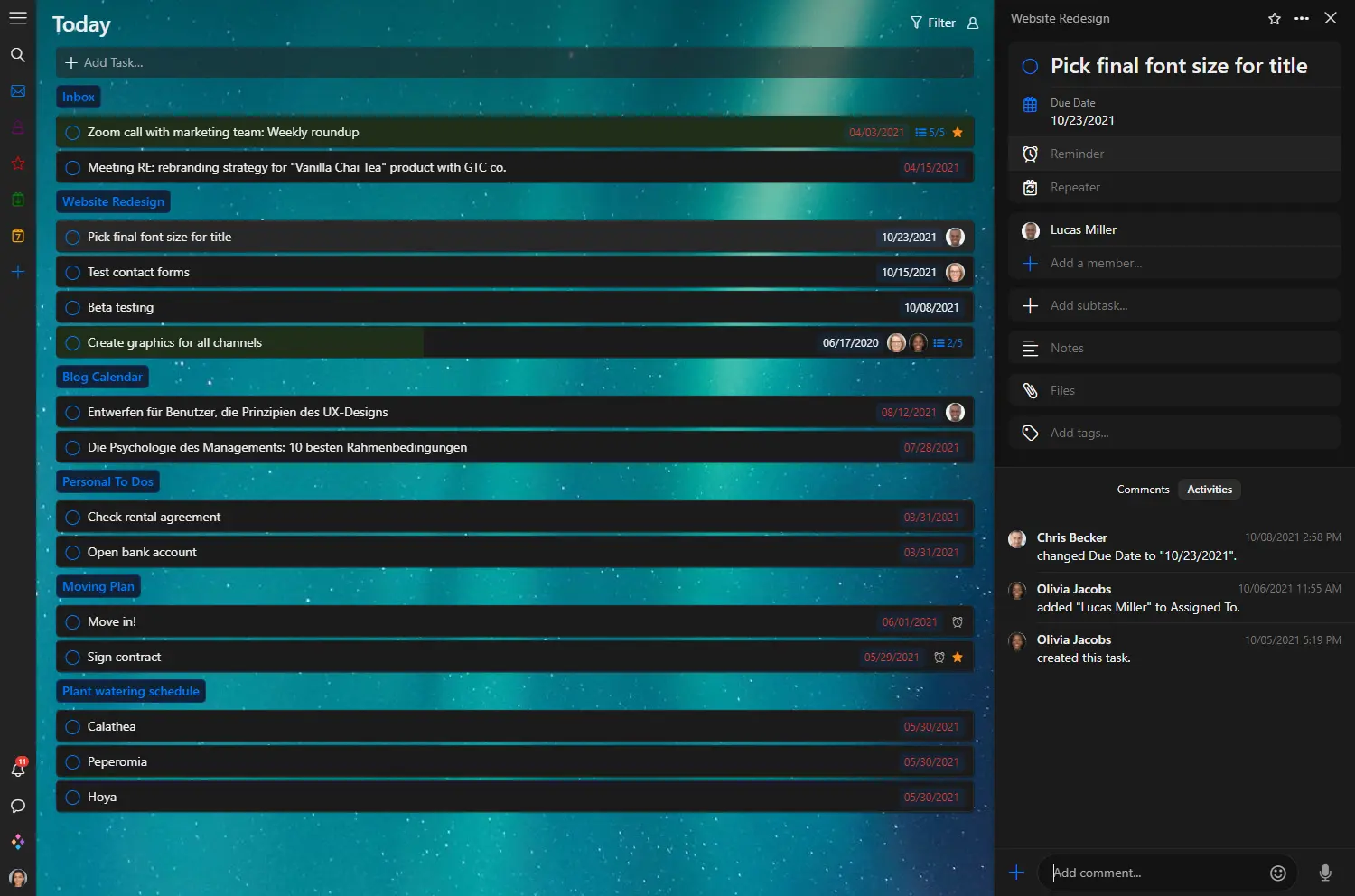Screen dimensions: 1355x896
Task: Open the hamburger menu in sidebar
Action: click(18, 18)
